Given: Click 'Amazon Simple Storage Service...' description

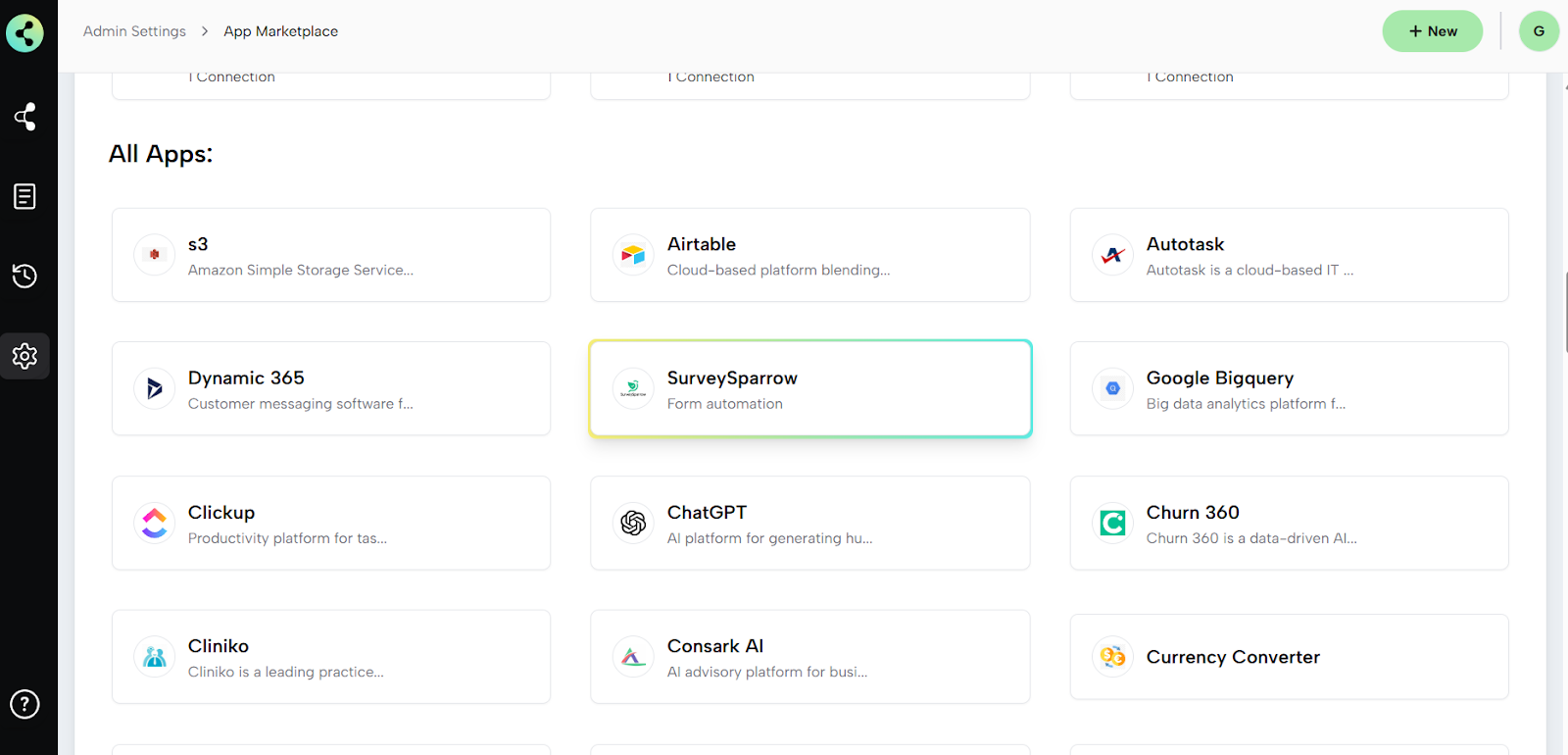Looking at the screenshot, I should [301, 270].
